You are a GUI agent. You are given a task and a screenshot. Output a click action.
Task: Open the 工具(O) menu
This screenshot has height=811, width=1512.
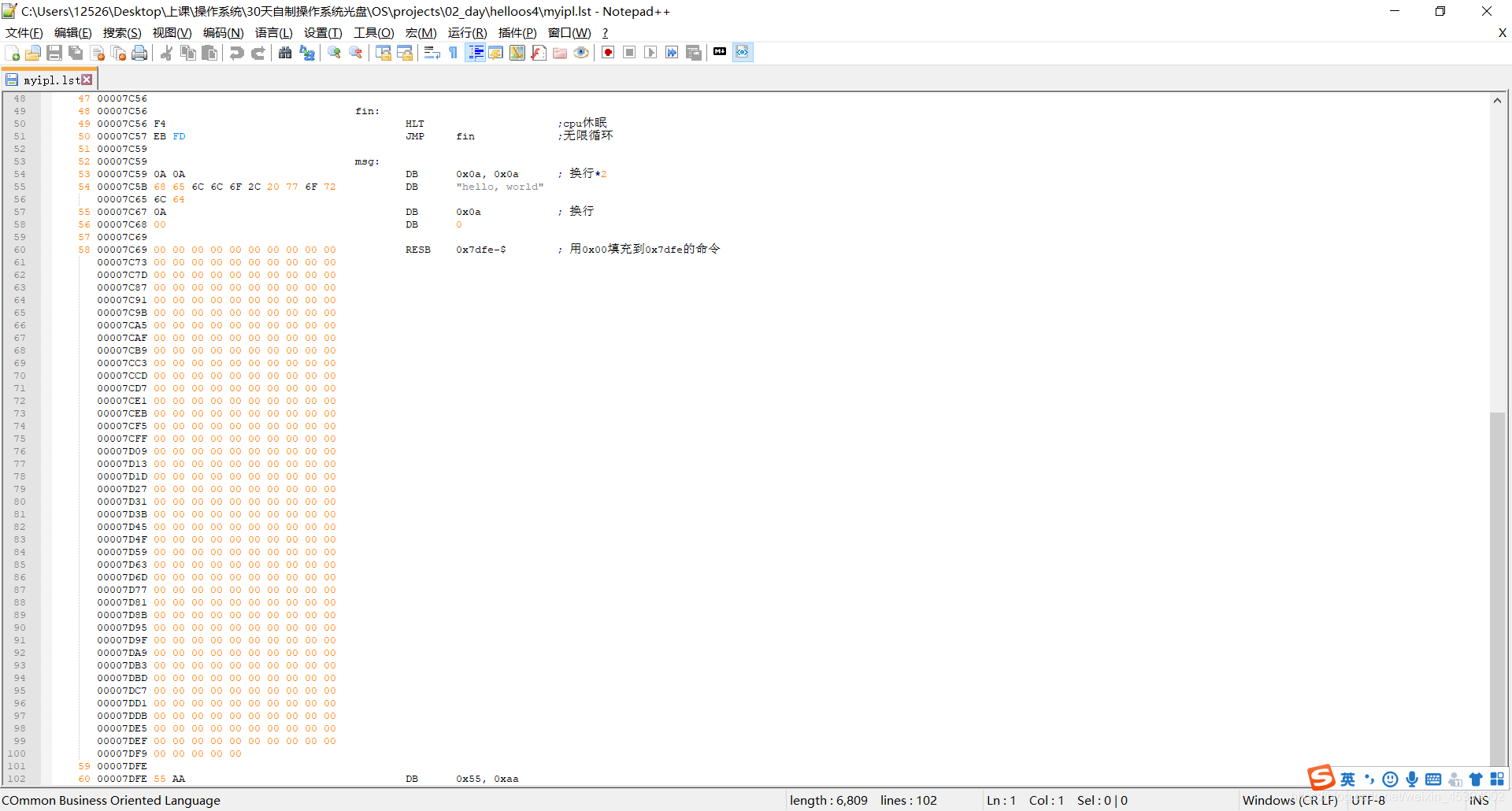pyautogui.click(x=374, y=33)
